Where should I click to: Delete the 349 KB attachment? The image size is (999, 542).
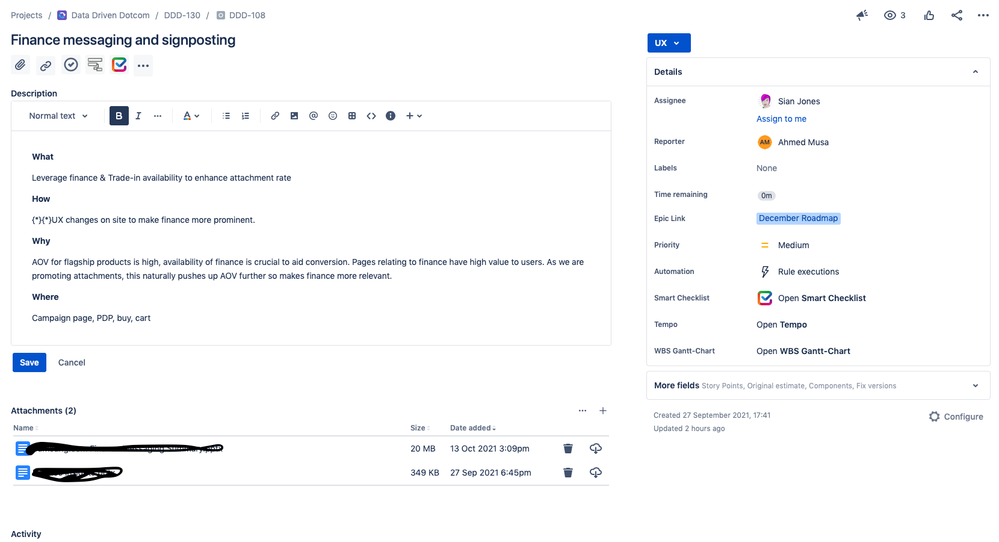pyautogui.click(x=568, y=473)
